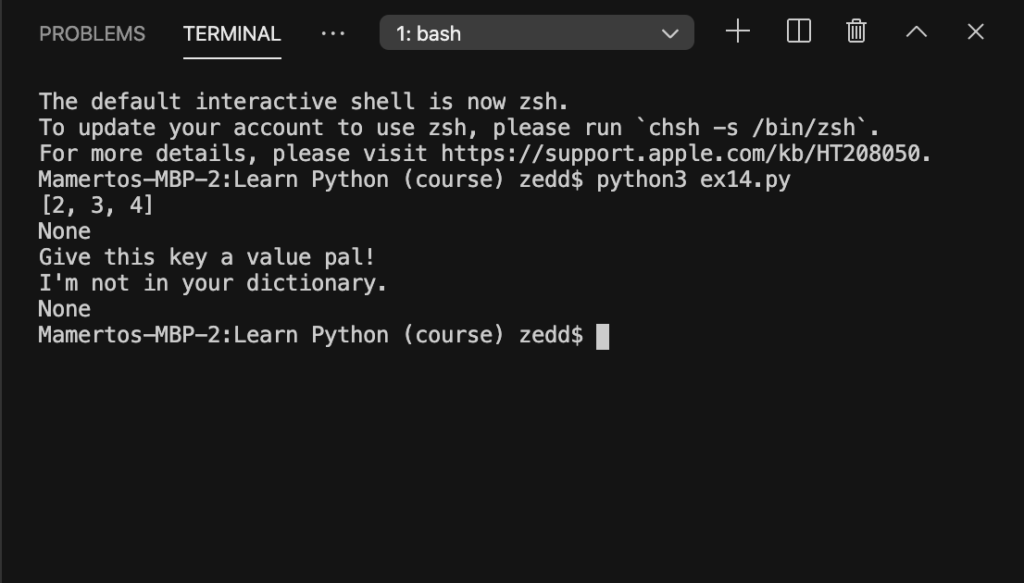Viewport: 1024px width, 583px height.
Task: Click the chevron arrow in bash dropdown
Action: tap(670, 33)
